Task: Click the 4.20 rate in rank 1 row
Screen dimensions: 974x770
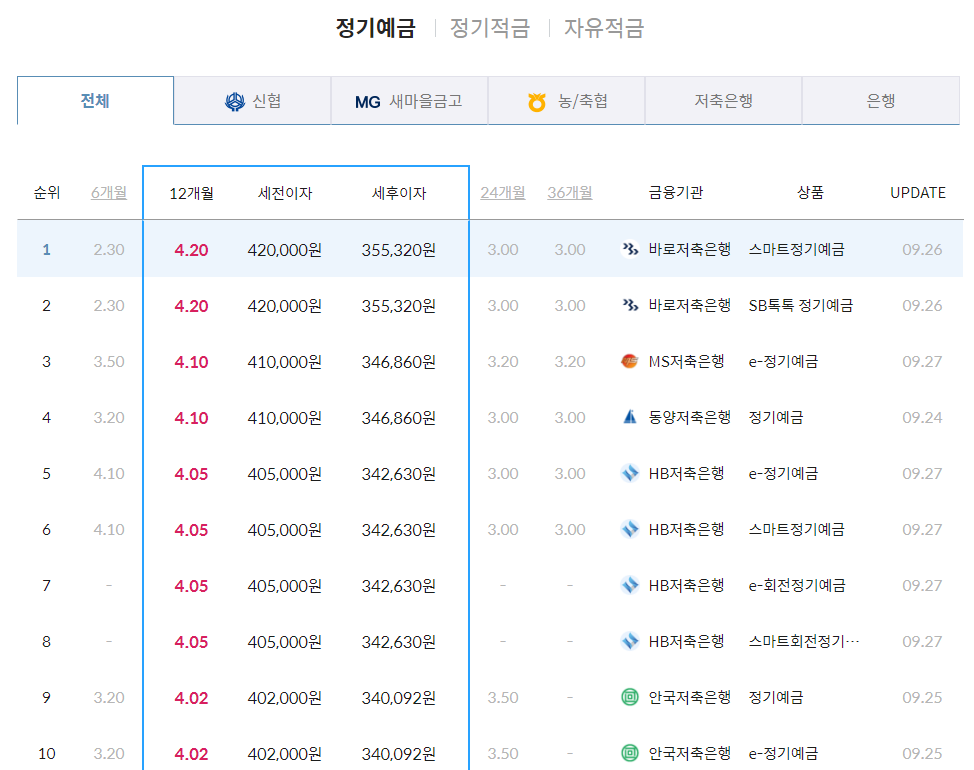Action: [x=191, y=250]
